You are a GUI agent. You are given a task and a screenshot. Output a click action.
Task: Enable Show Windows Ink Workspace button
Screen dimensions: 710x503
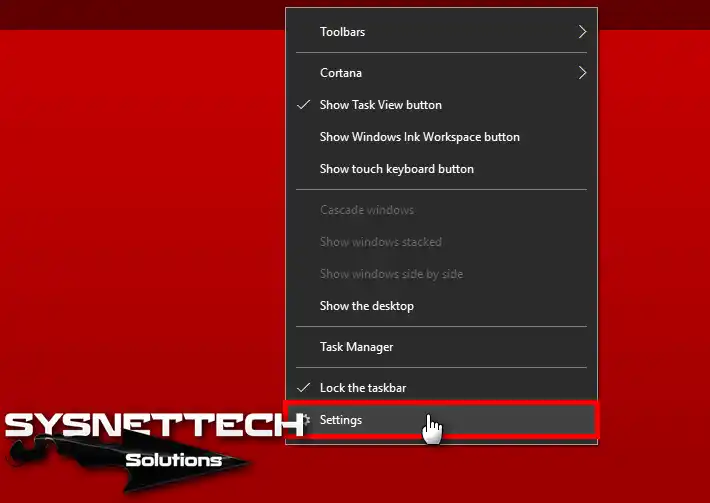pyautogui.click(x=441, y=137)
